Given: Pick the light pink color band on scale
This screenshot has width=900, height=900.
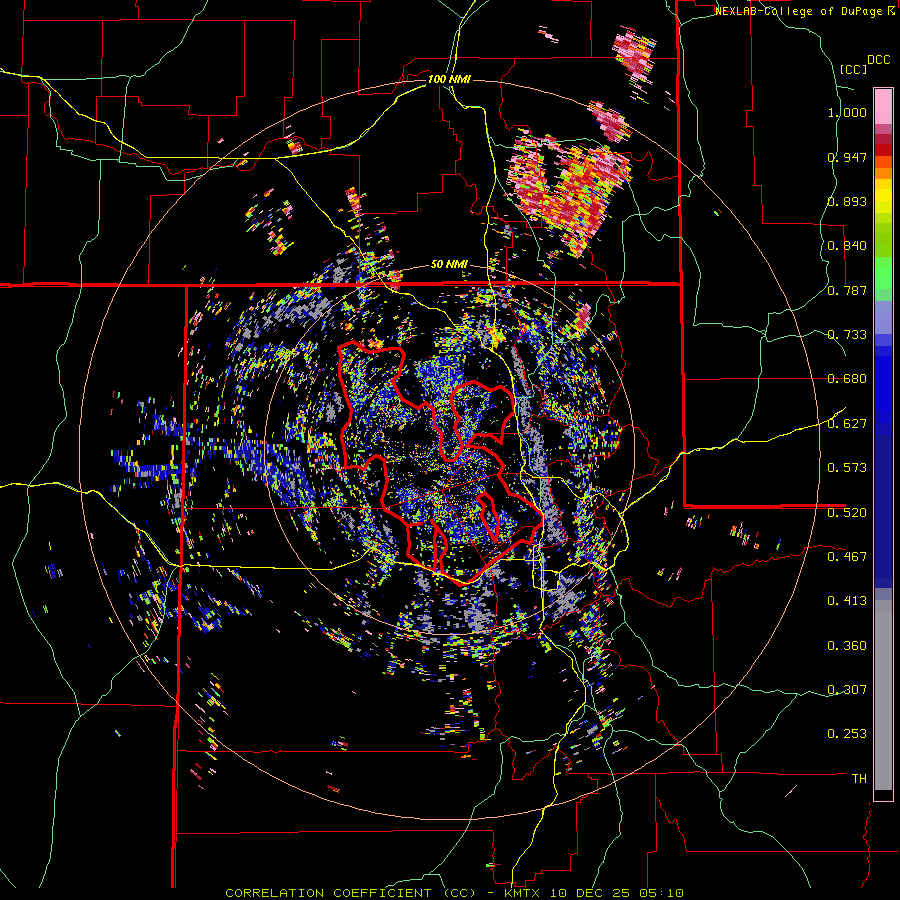Looking at the screenshot, I should point(883,106).
